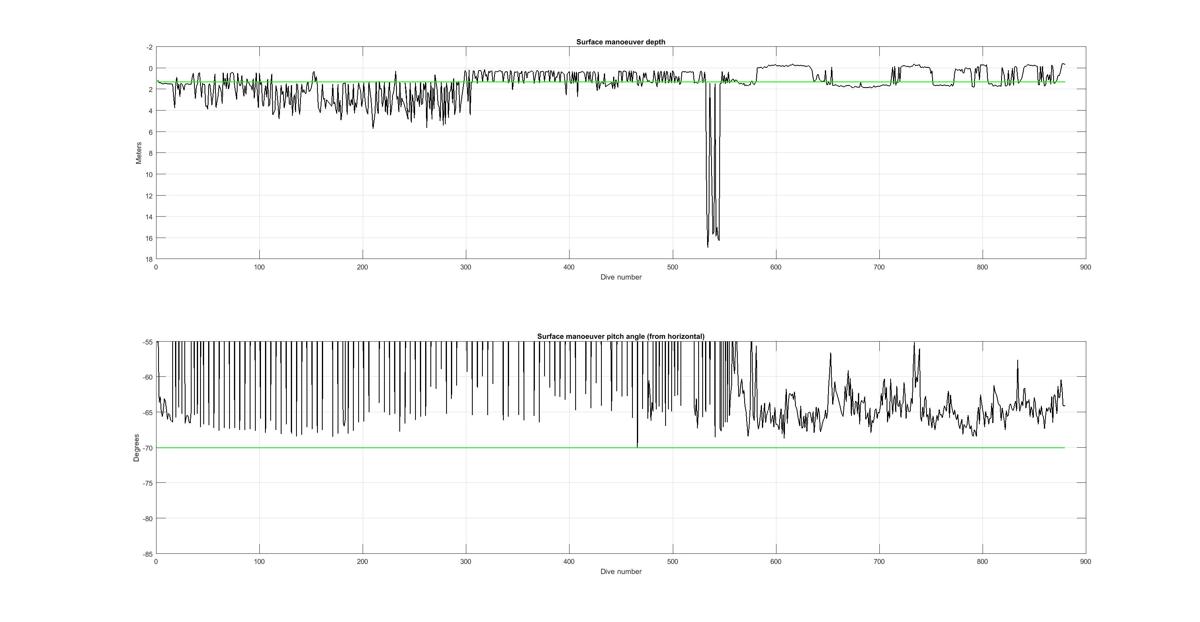Click the "-2" tick on the Meters axis
The height and width of the screenshot is (622, 1200).
(x=149, y=47)
